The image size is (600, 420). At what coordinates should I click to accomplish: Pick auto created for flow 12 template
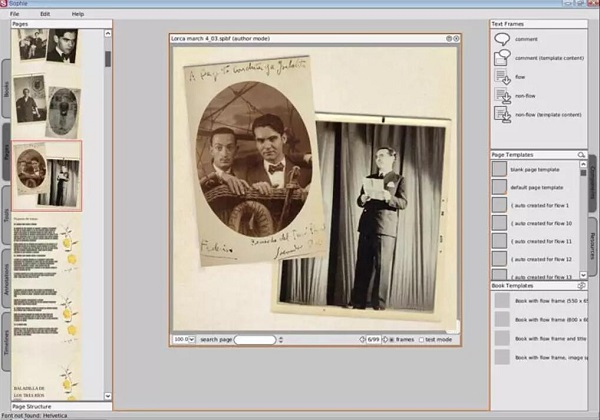point(536,259)
